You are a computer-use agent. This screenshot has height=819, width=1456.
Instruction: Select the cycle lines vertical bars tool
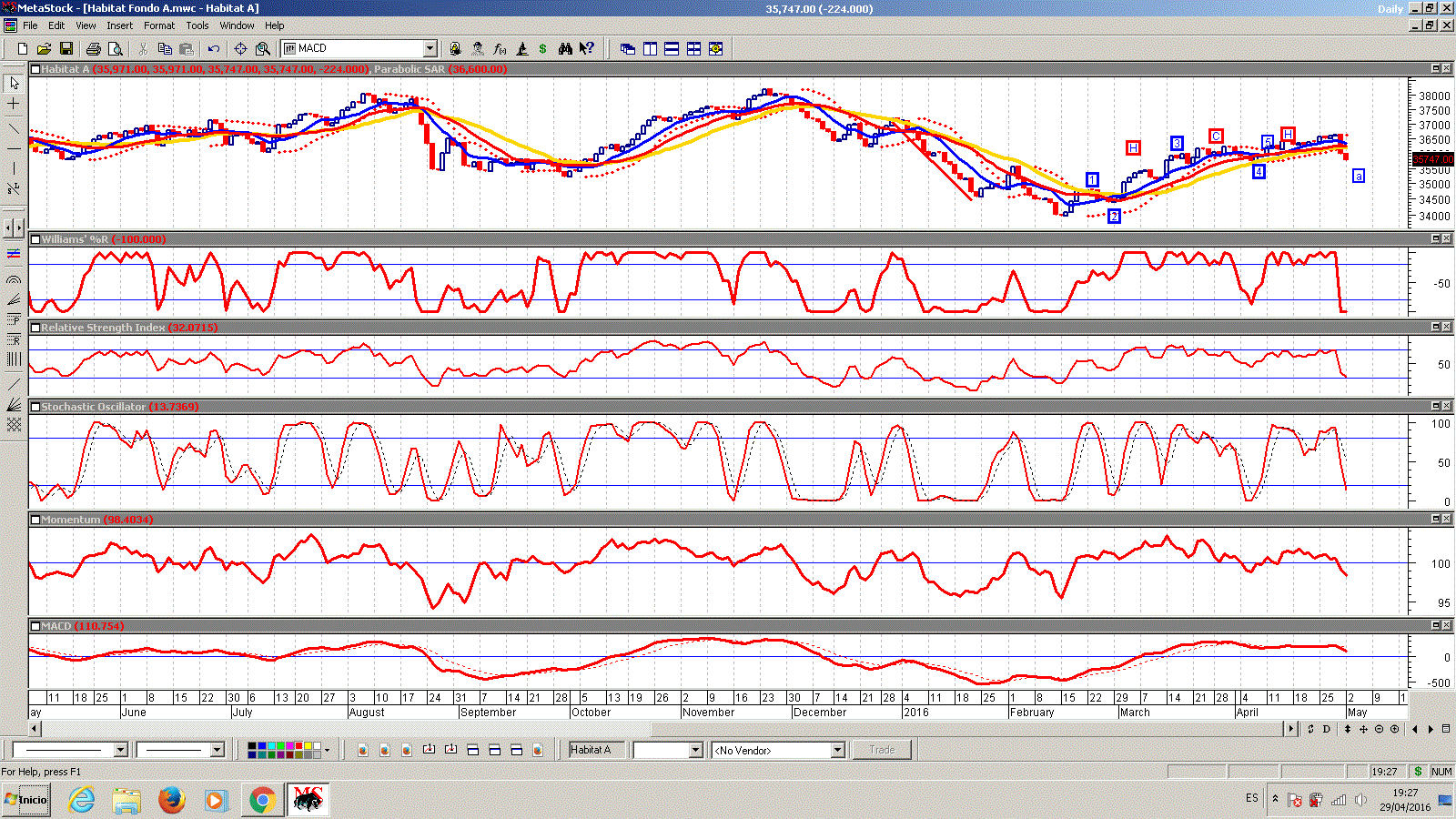pos(14,359)
